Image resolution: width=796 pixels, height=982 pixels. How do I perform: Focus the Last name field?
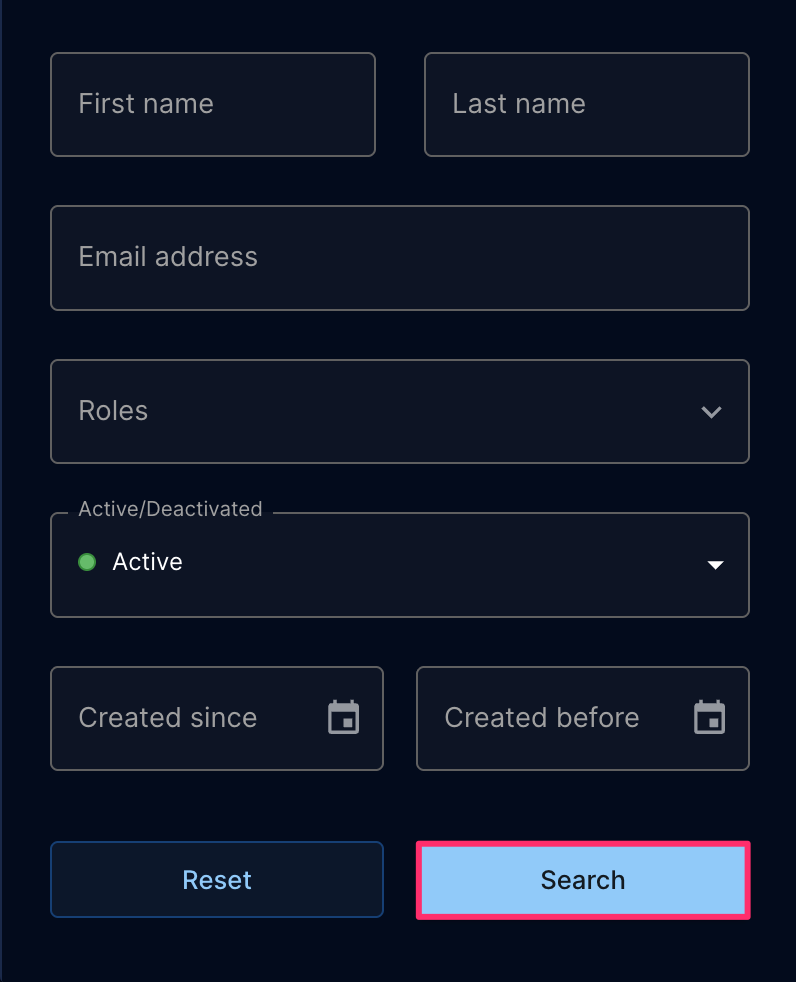(x=587, y=105)
